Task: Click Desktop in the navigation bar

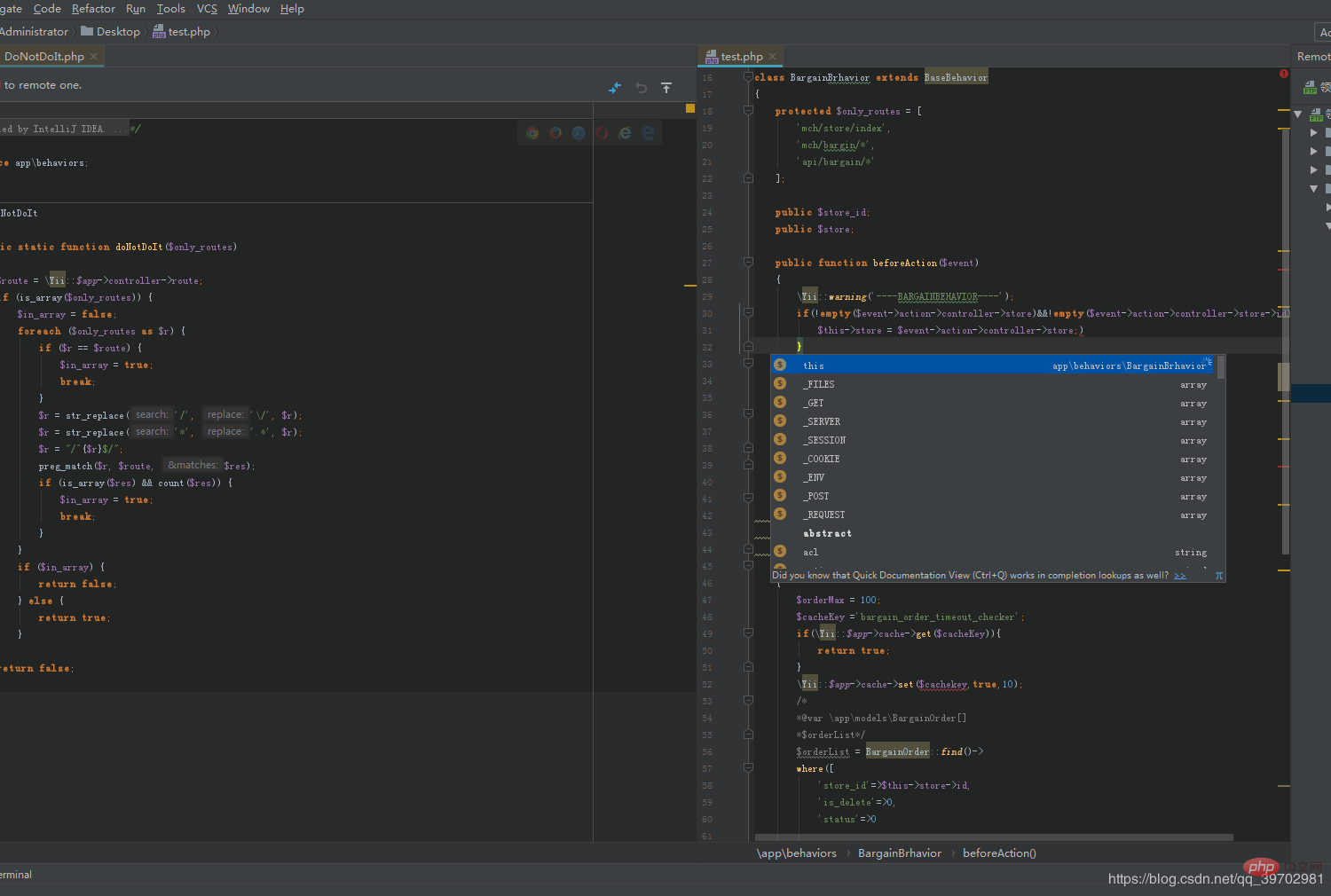Action: 111,32
